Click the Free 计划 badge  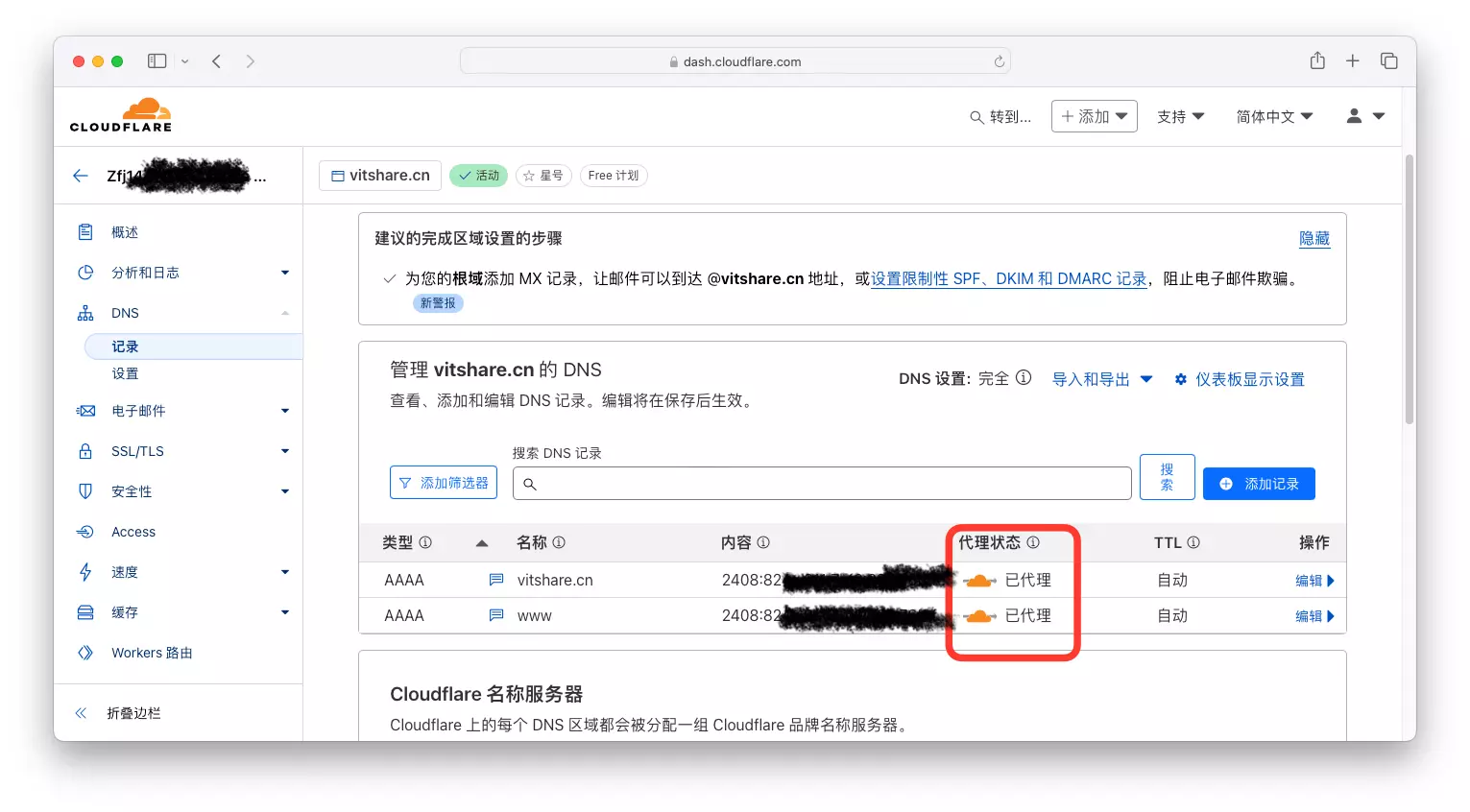pyautogui.click(x=614, y=176)
